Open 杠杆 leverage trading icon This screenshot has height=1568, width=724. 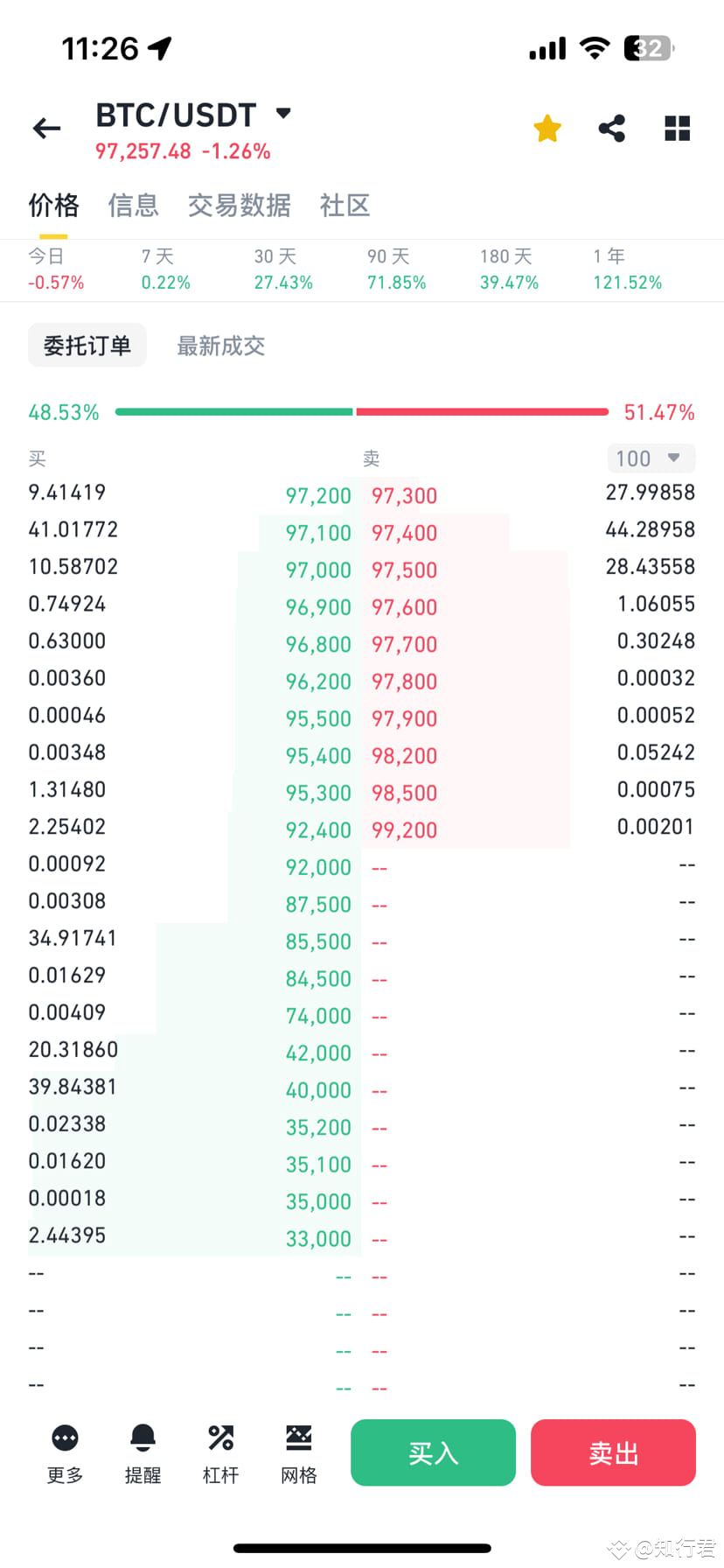(x=220, y=1454)
